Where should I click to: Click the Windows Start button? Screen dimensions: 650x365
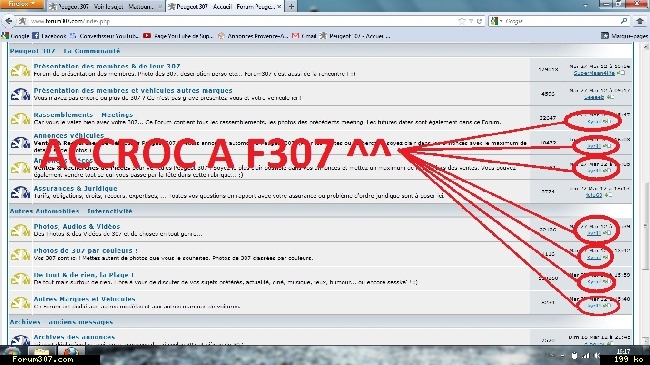tap(11, 352)
